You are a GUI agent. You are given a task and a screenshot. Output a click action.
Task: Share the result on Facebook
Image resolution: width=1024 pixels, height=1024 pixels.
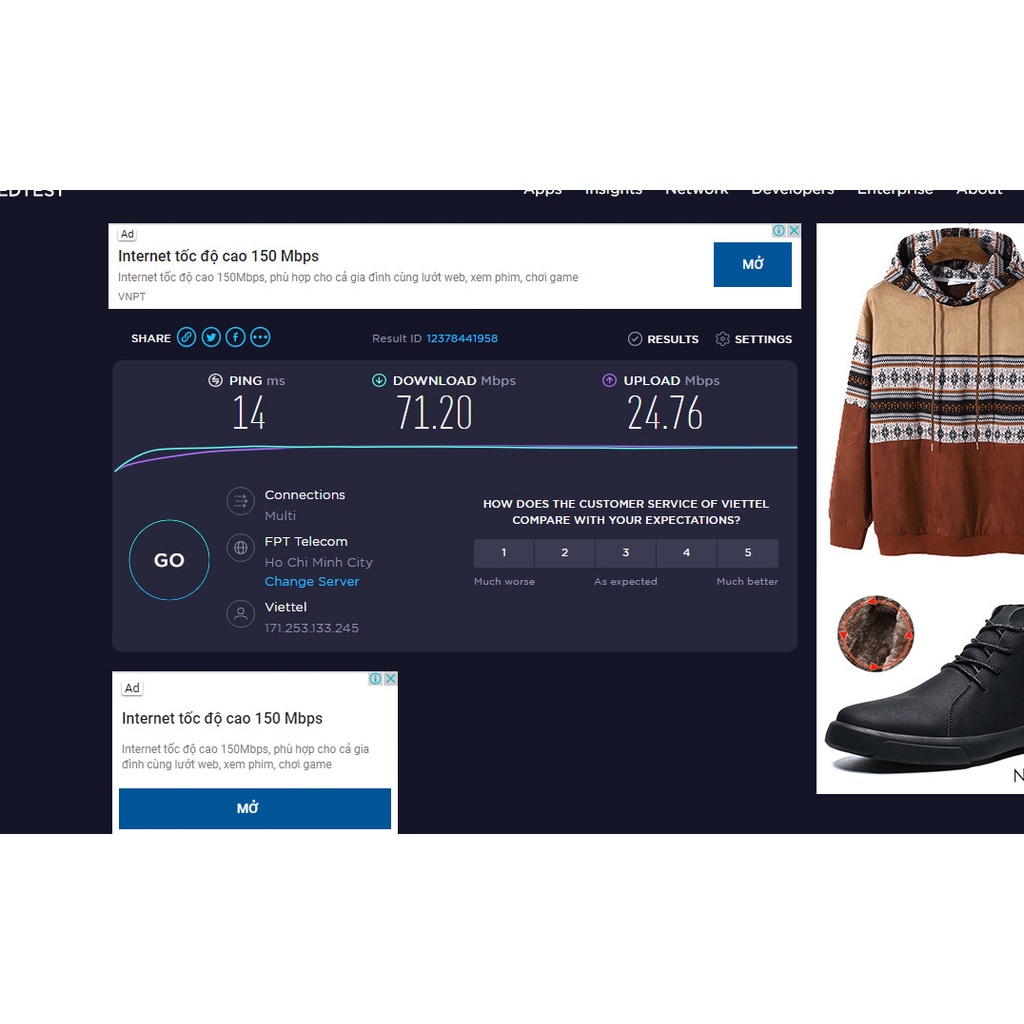tap(235, 338)
